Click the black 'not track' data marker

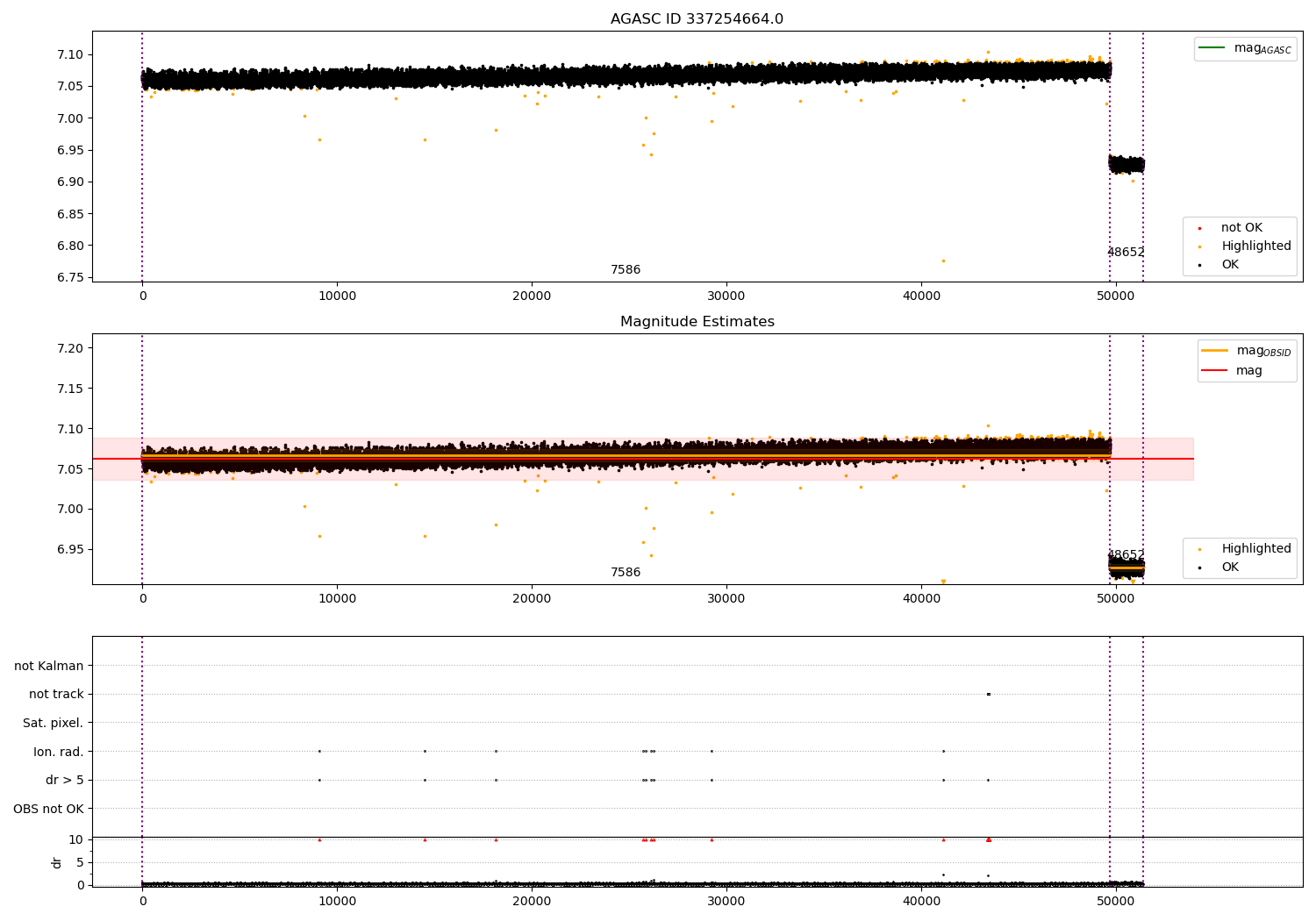click(989, 695)
